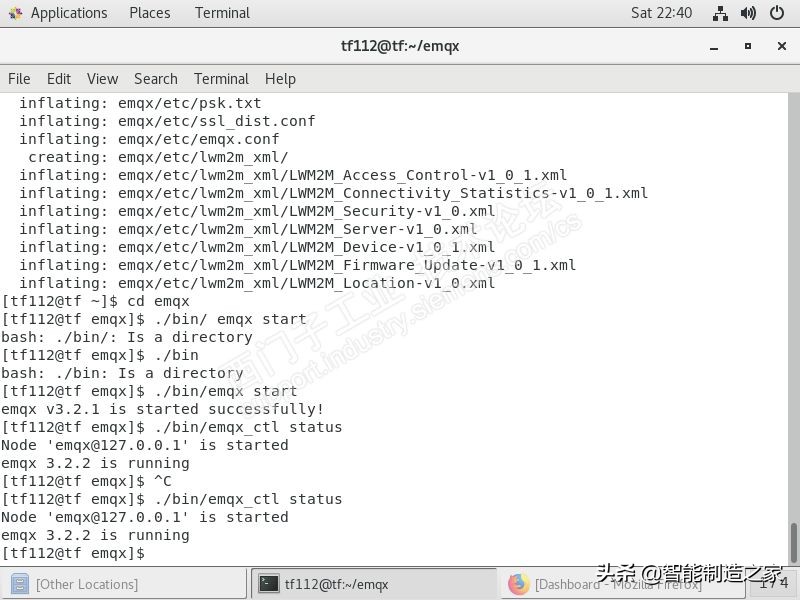The image size is (800, 600).
Task: Click the Sat 22:40 clock
Action: (x=661, y=13)
